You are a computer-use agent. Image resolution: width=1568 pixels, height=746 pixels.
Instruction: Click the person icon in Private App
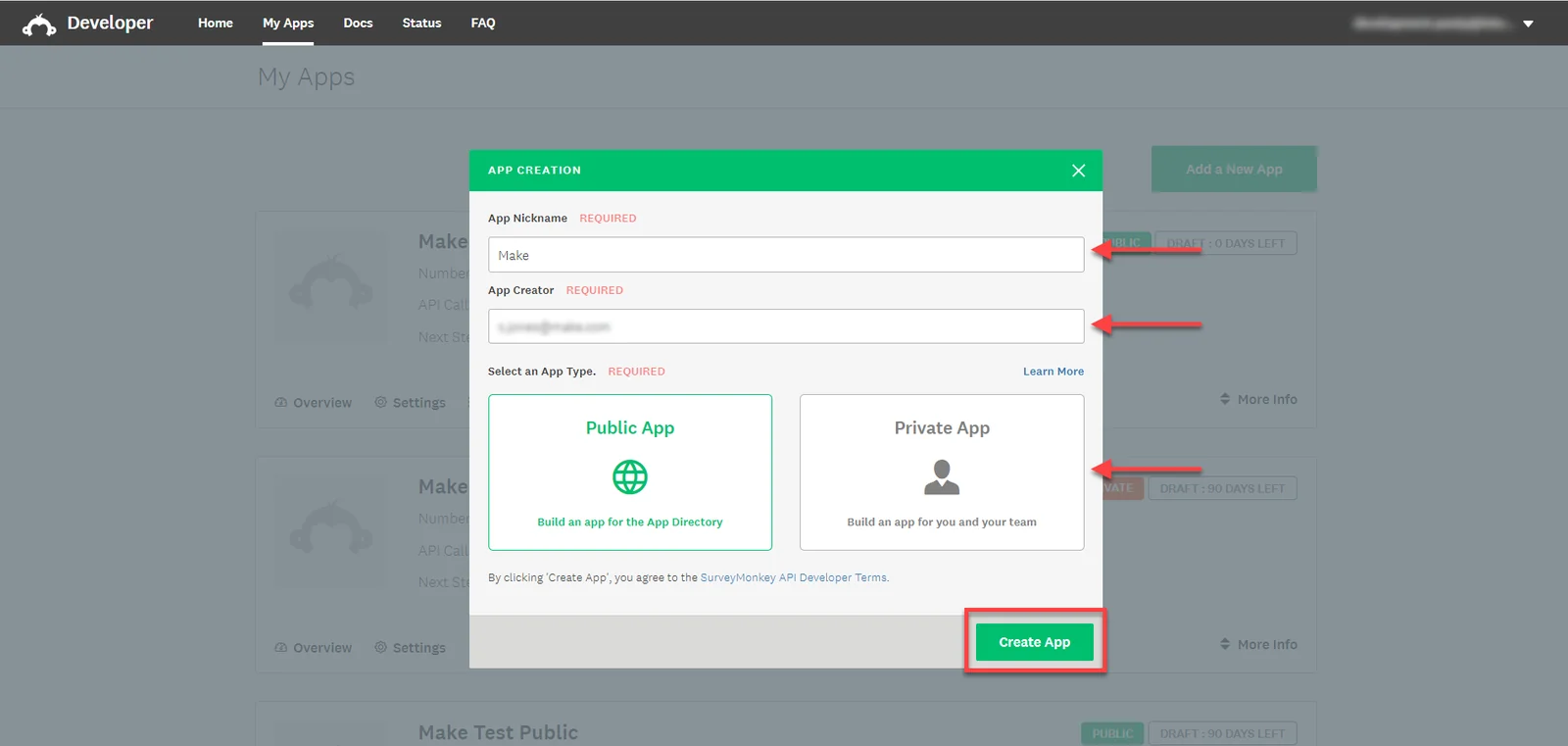942,477
